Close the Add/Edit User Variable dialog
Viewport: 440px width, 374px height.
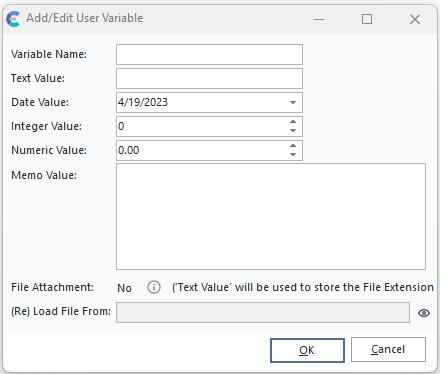click(x=415, y=19)
